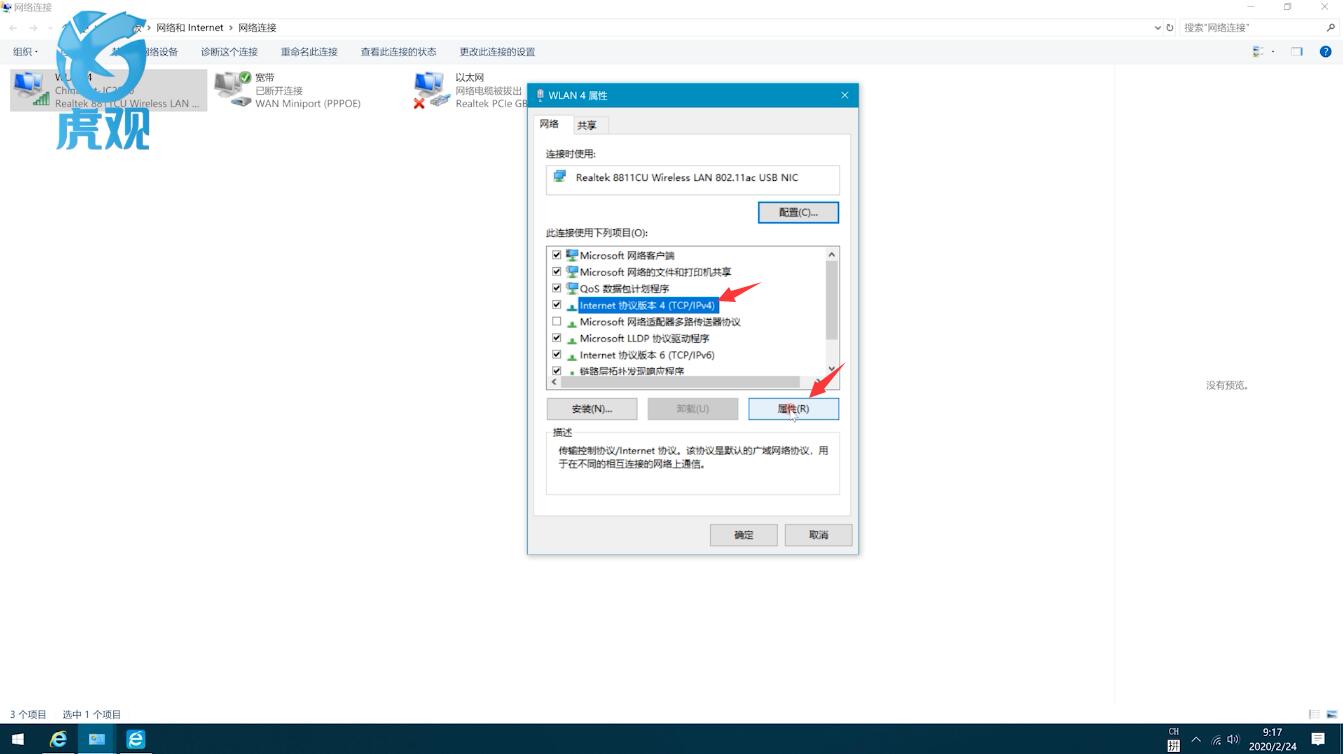The height and width of the screenshot is (754, 1343).
Task: Uncheck Microsoft 网络客户端 checkbox
Action: (557, 255)
